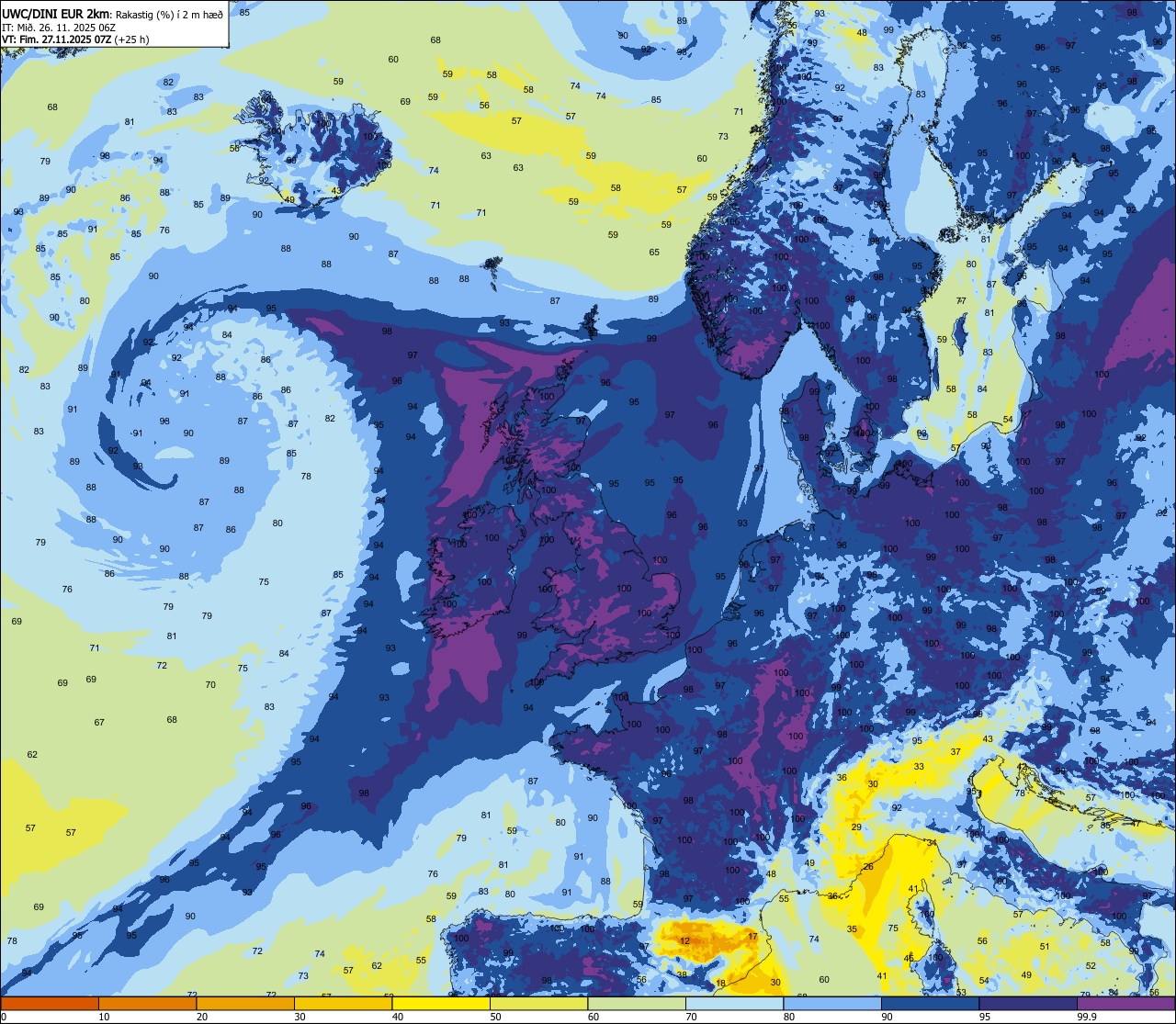Click the purple legend swatch above 99.9
1176x1024 pixels.
[x=1125, y=1003]
